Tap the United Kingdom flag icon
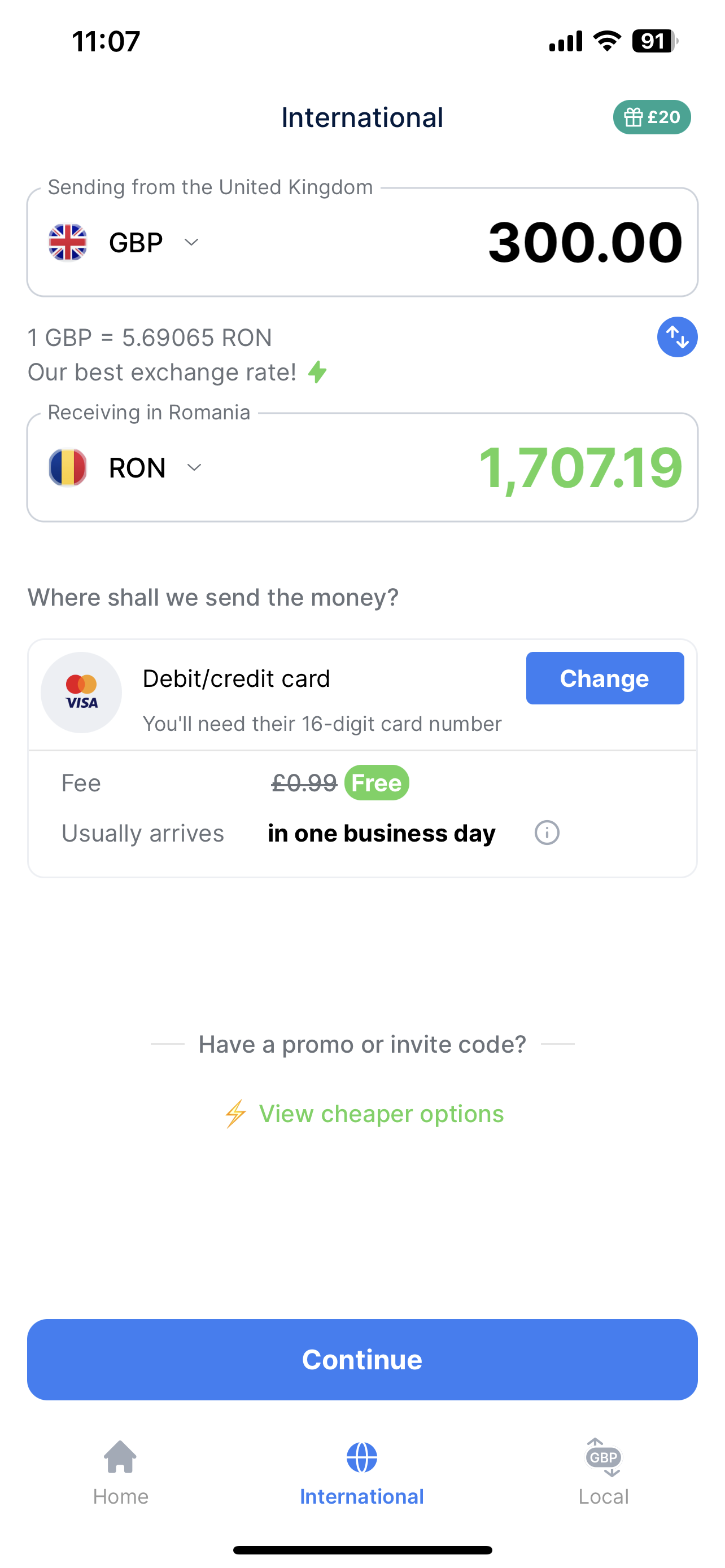The height and width of the screenshot is (1568, 725). 68,242
